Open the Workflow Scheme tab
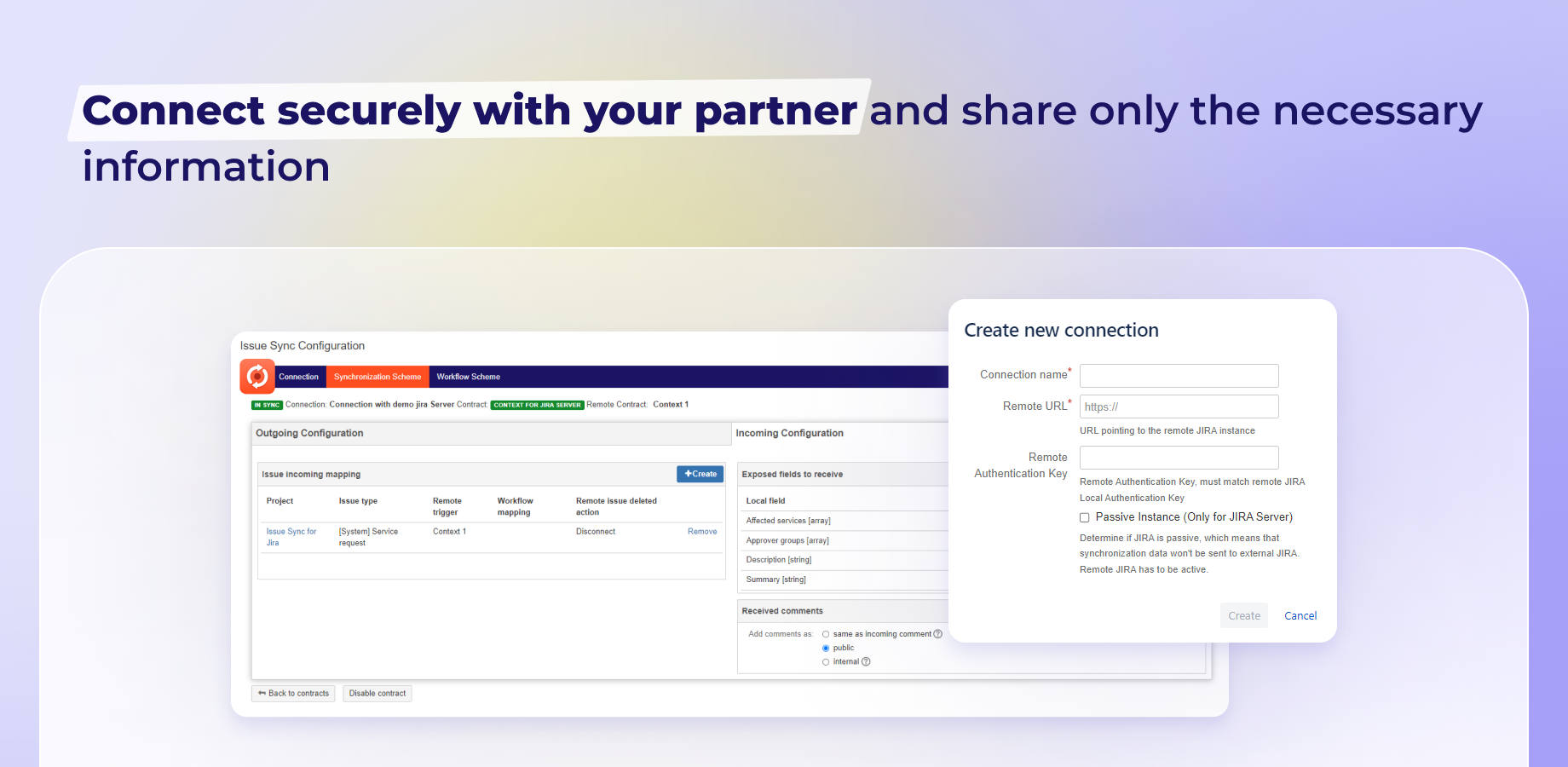Image resolution: width=1568 pixels, height=767 pixels. tap(469, 377)
